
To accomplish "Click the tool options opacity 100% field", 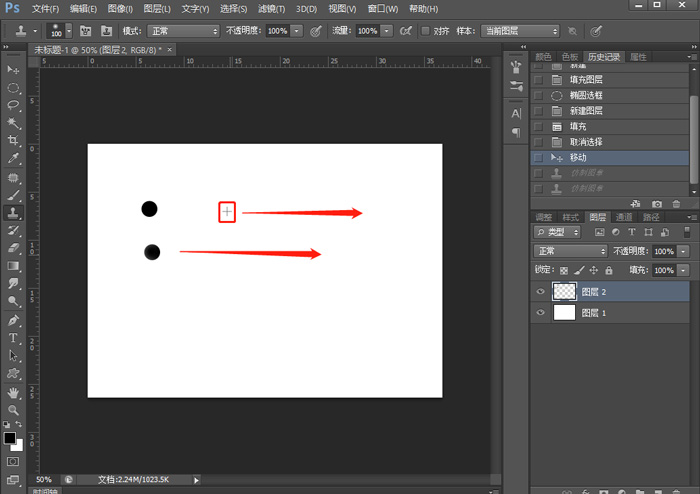I will click(x=278, y=31).
